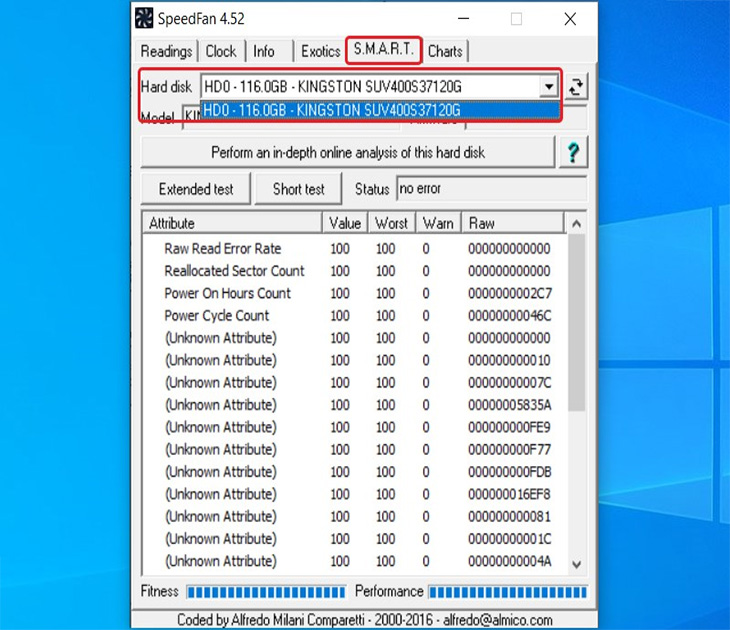The image size is (730, 630).
Task: Switch to the Readings tab
Action: [166, 51]
